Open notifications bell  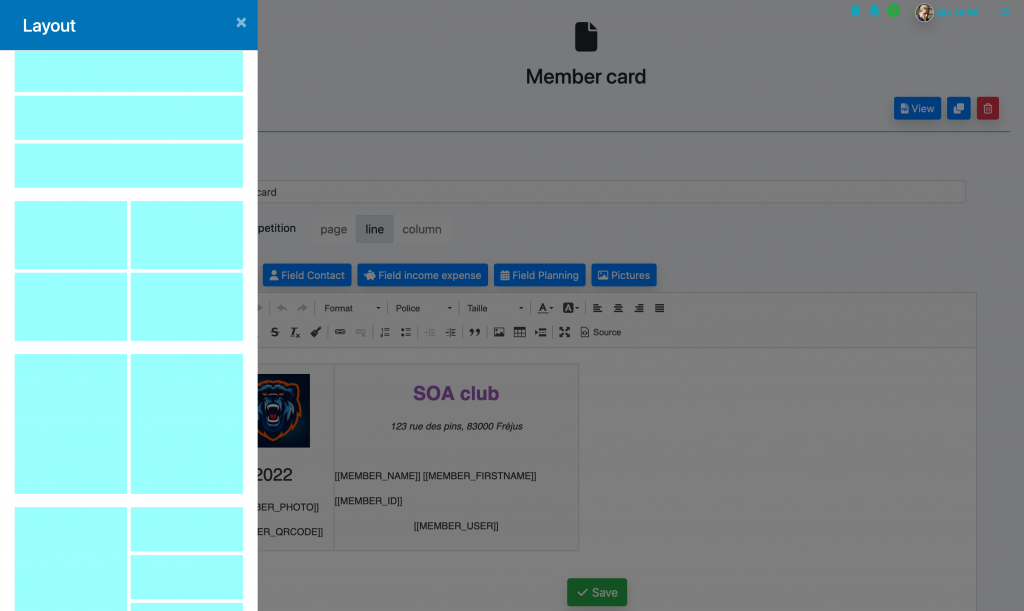click(x=874, y=11)
